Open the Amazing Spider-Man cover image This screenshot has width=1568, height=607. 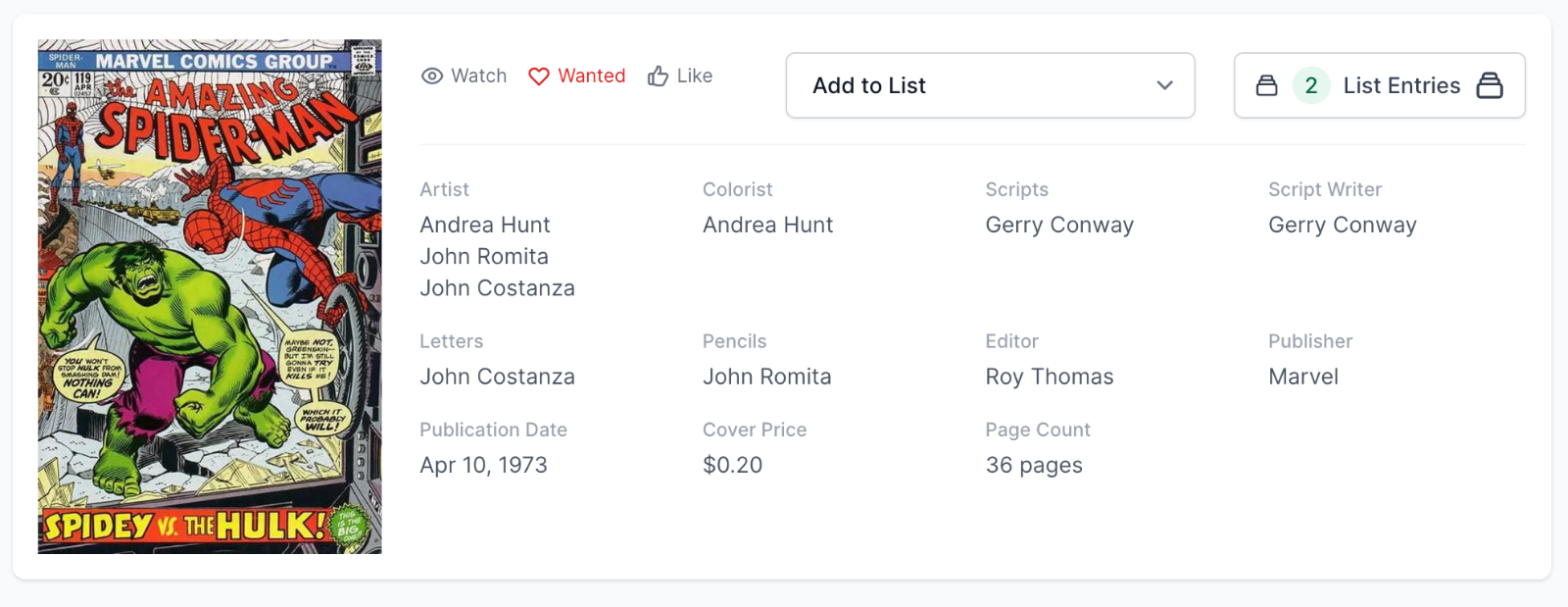pos(210,296)
